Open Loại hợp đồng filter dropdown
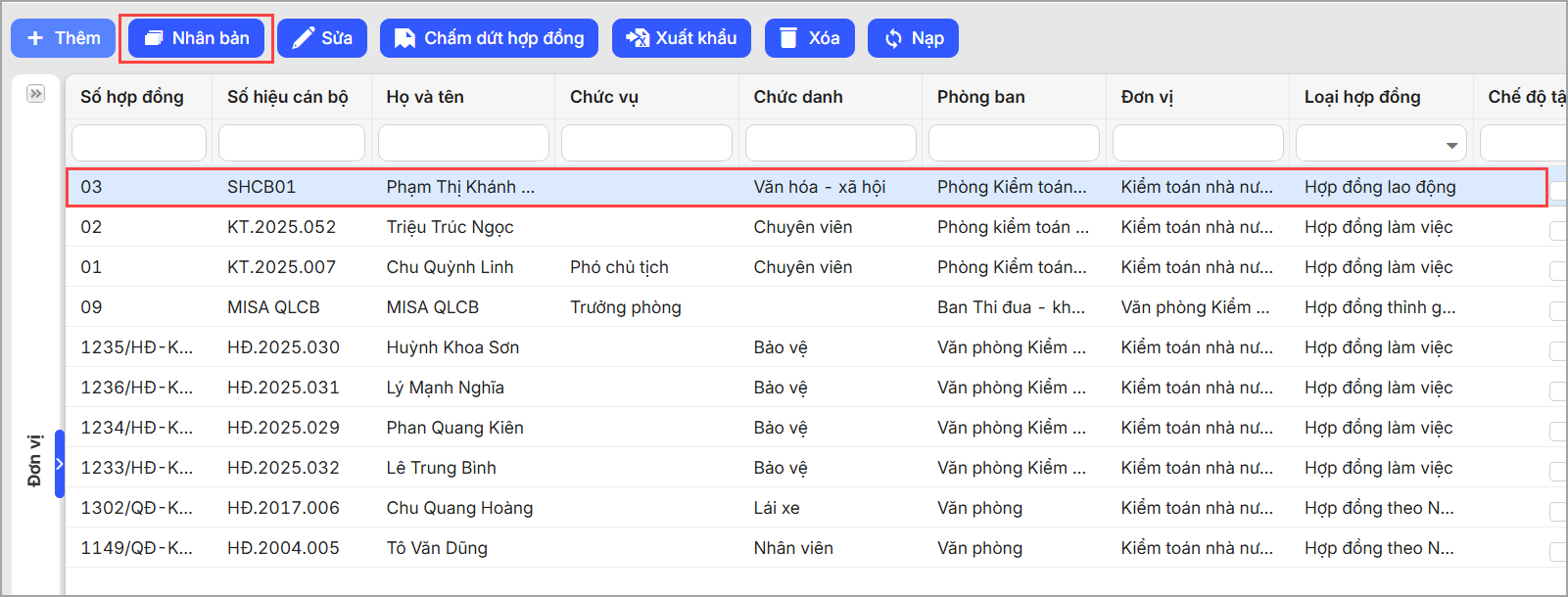Screen dimensions: 1568x597 pos(1451,145)
